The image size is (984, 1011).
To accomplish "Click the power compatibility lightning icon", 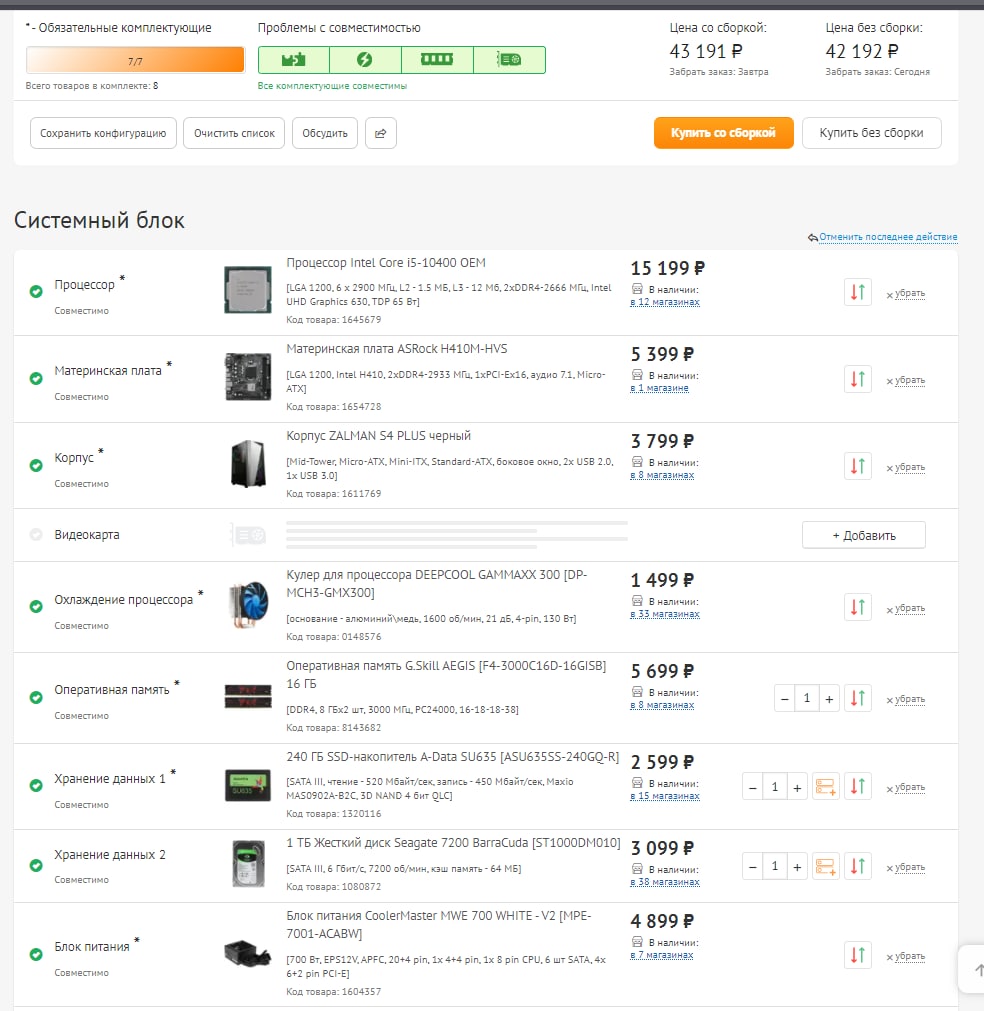I will pos(365,60).
